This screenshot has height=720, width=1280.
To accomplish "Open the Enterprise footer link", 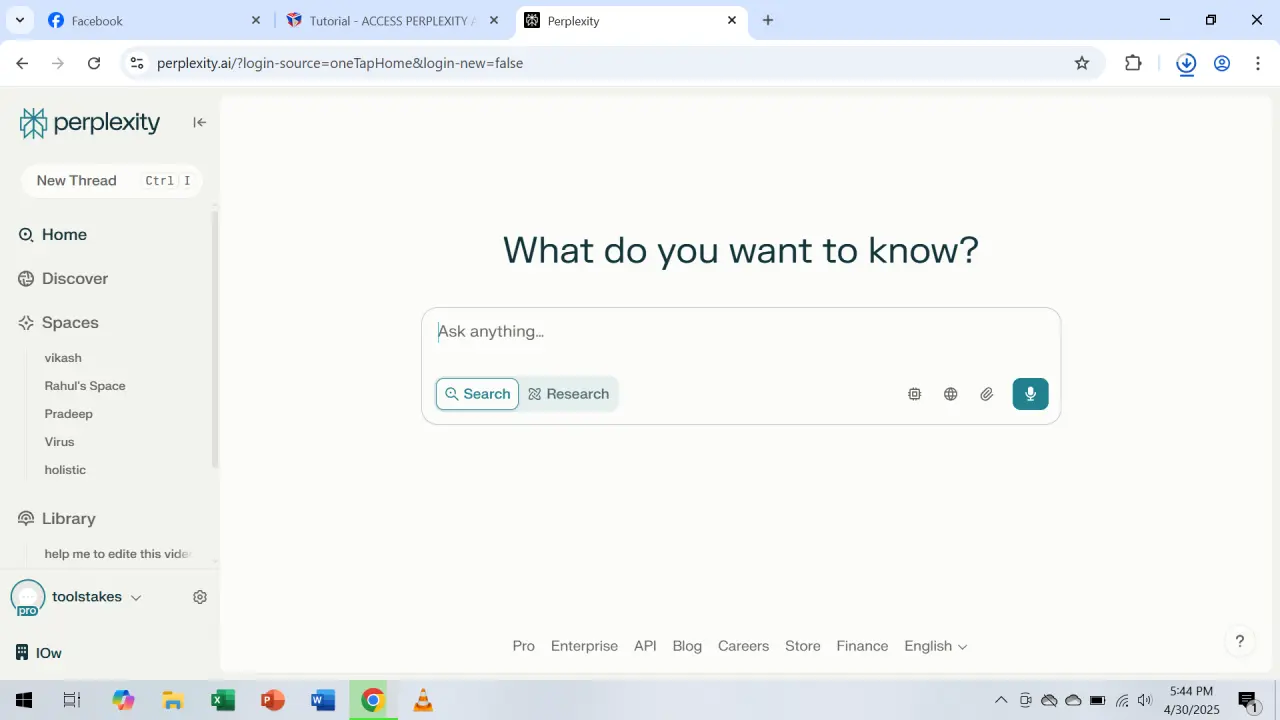I will (584, 646).
